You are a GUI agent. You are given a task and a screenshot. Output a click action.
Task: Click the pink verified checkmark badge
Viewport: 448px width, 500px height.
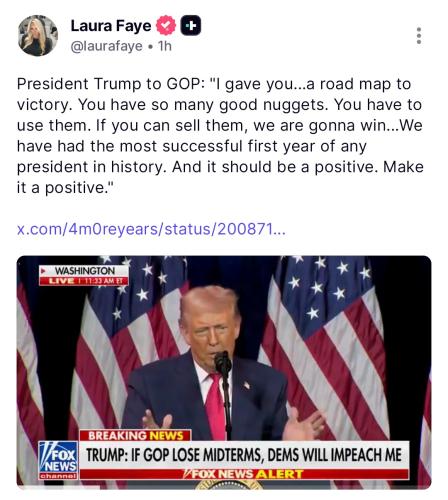pos(166,25)
